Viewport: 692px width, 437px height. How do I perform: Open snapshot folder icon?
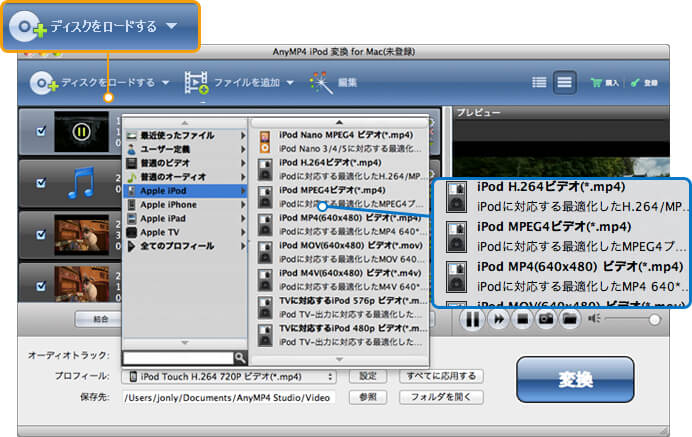point(570,319)
